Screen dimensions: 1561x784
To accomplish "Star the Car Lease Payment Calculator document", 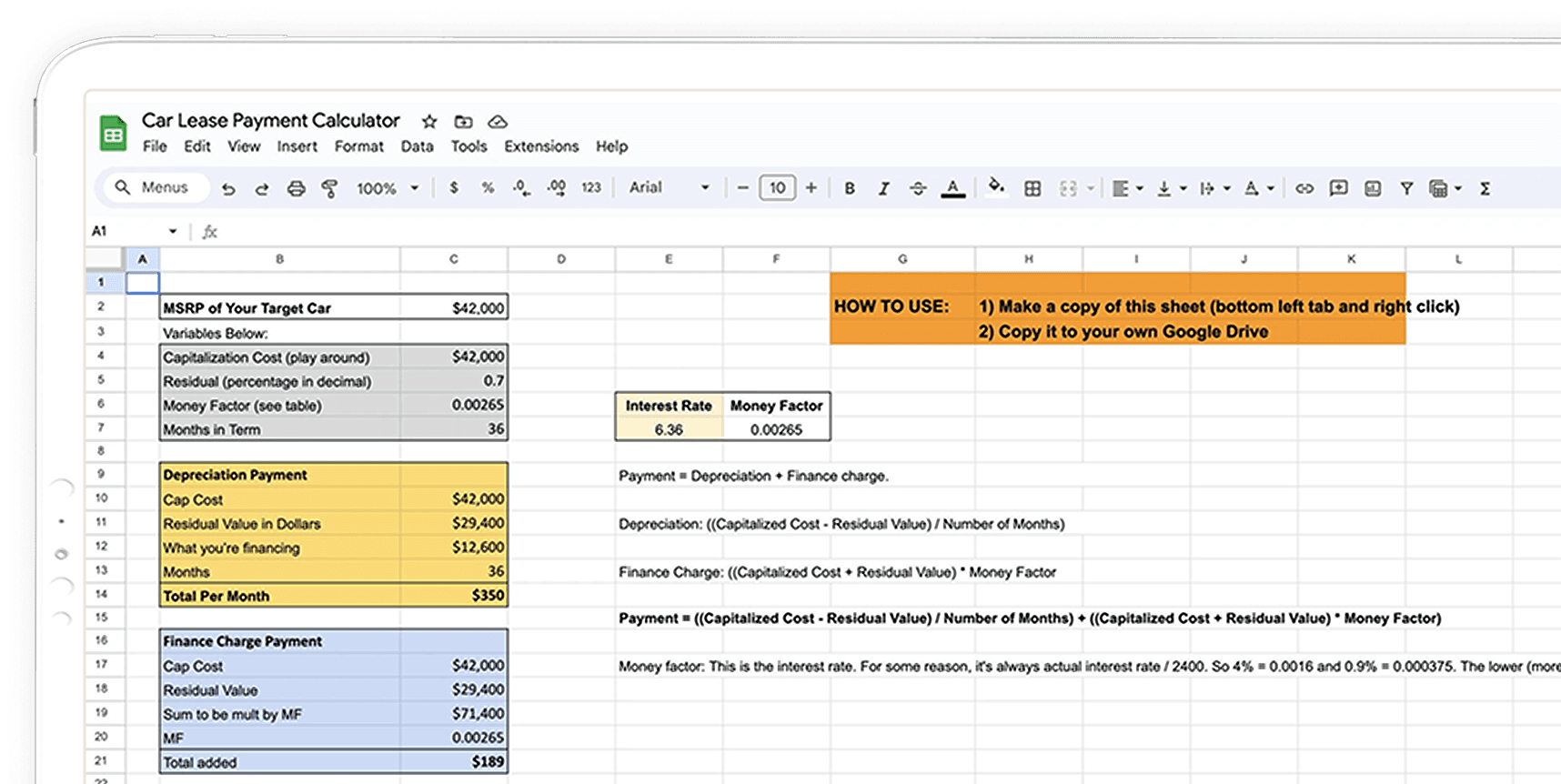I will pyautogui.click(x=429, y=122).
